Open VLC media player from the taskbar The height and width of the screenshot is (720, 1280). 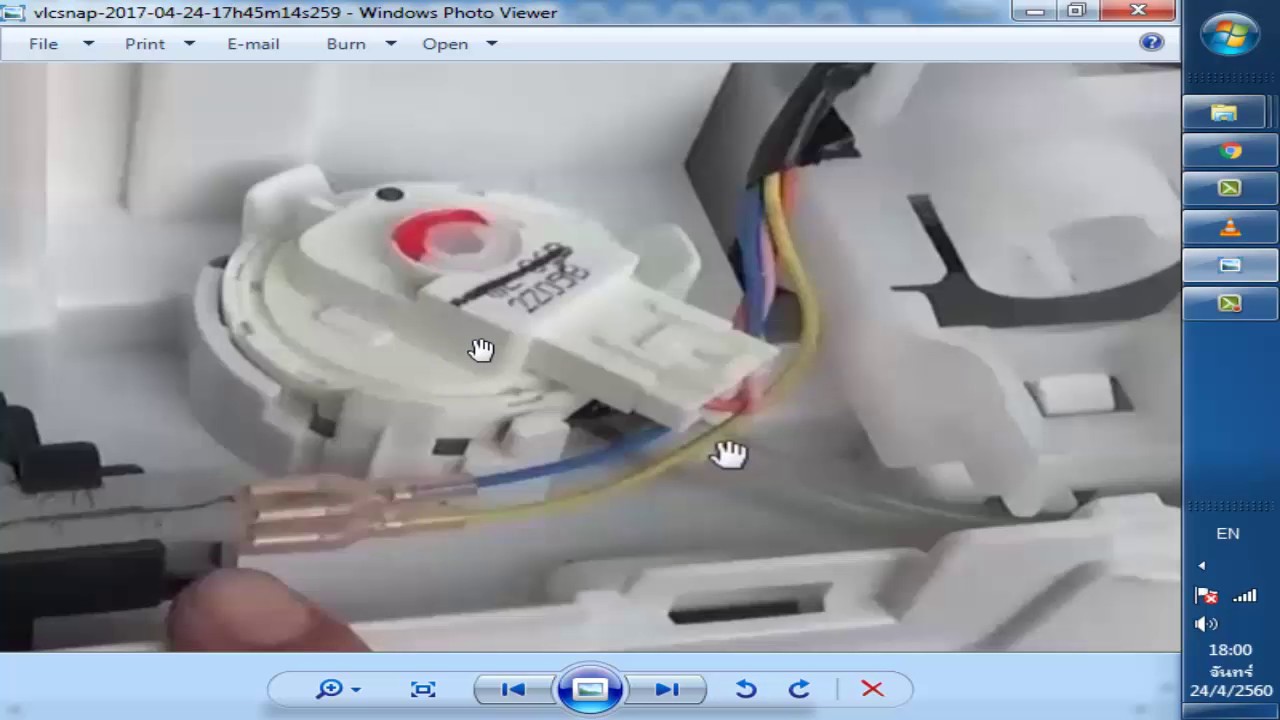[1230, 227]
